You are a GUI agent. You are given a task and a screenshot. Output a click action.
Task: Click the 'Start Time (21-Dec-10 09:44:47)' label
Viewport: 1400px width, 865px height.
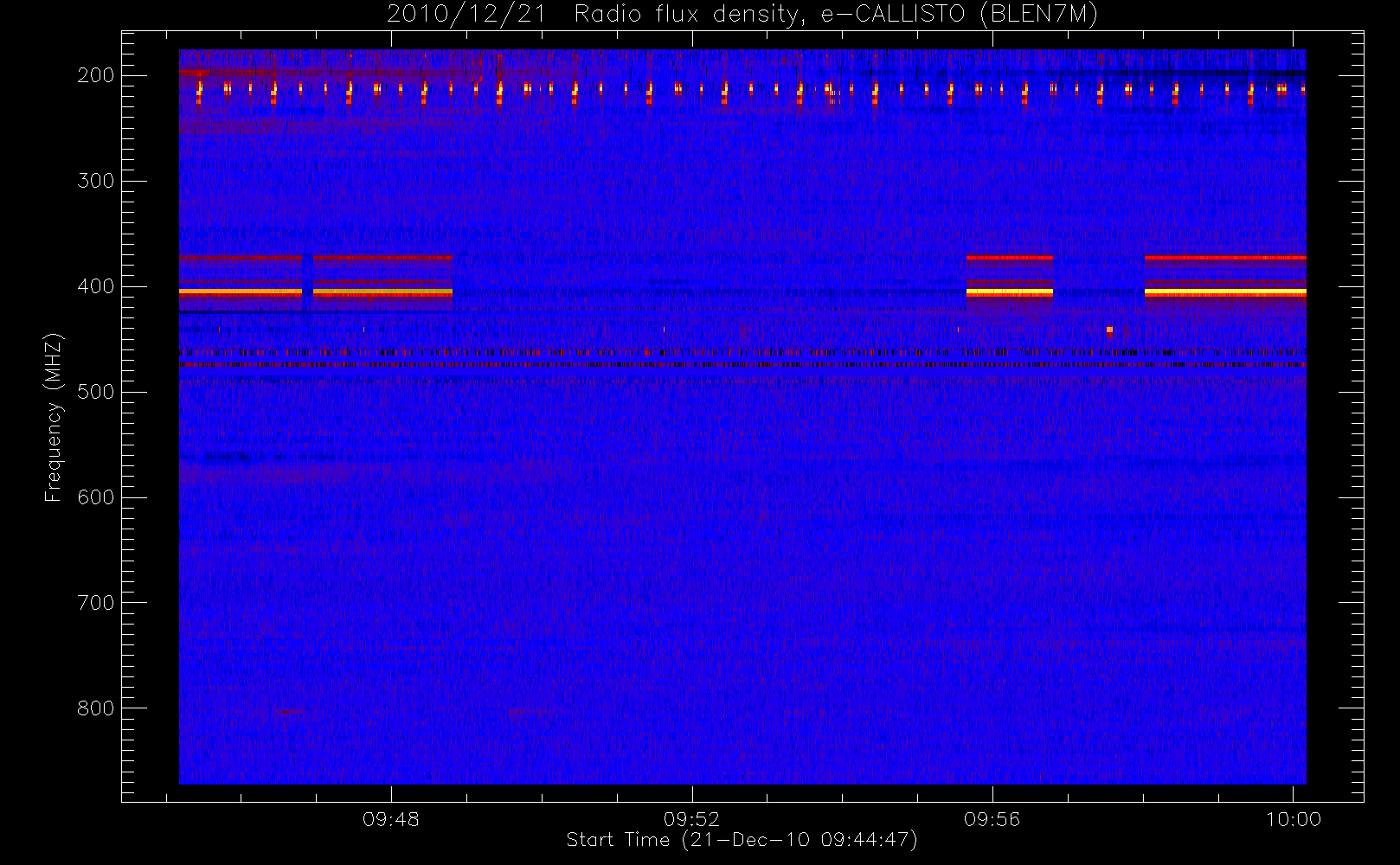[742, 840]
